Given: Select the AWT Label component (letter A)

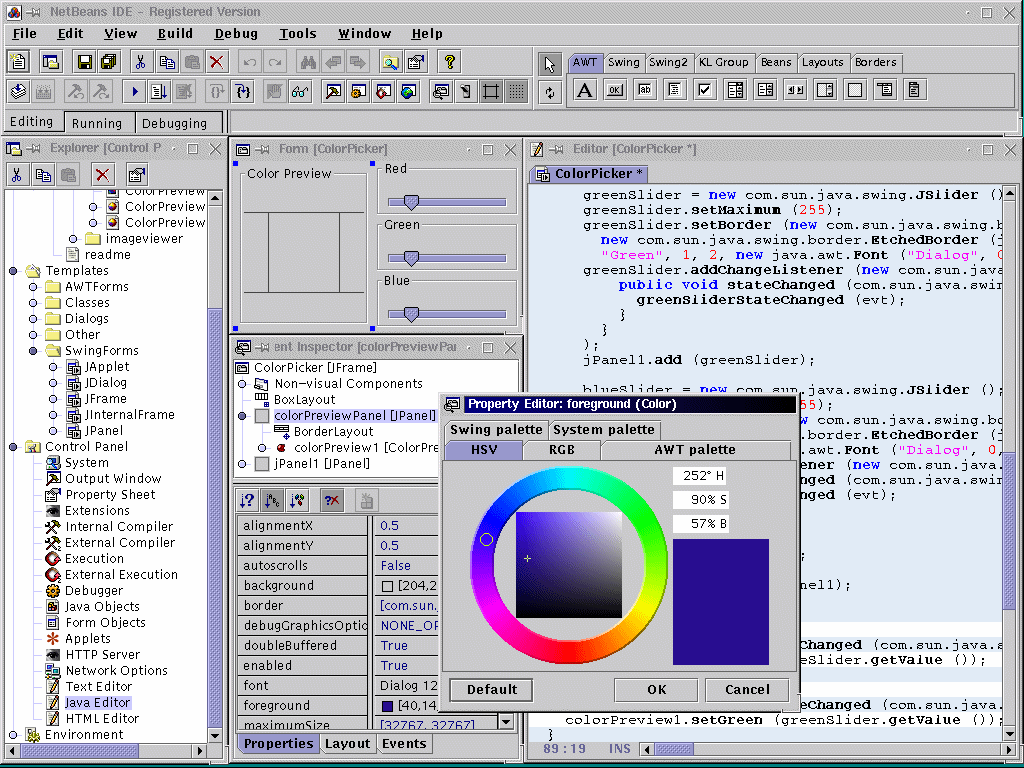Looking at the screenshot, I should [585, 91].
